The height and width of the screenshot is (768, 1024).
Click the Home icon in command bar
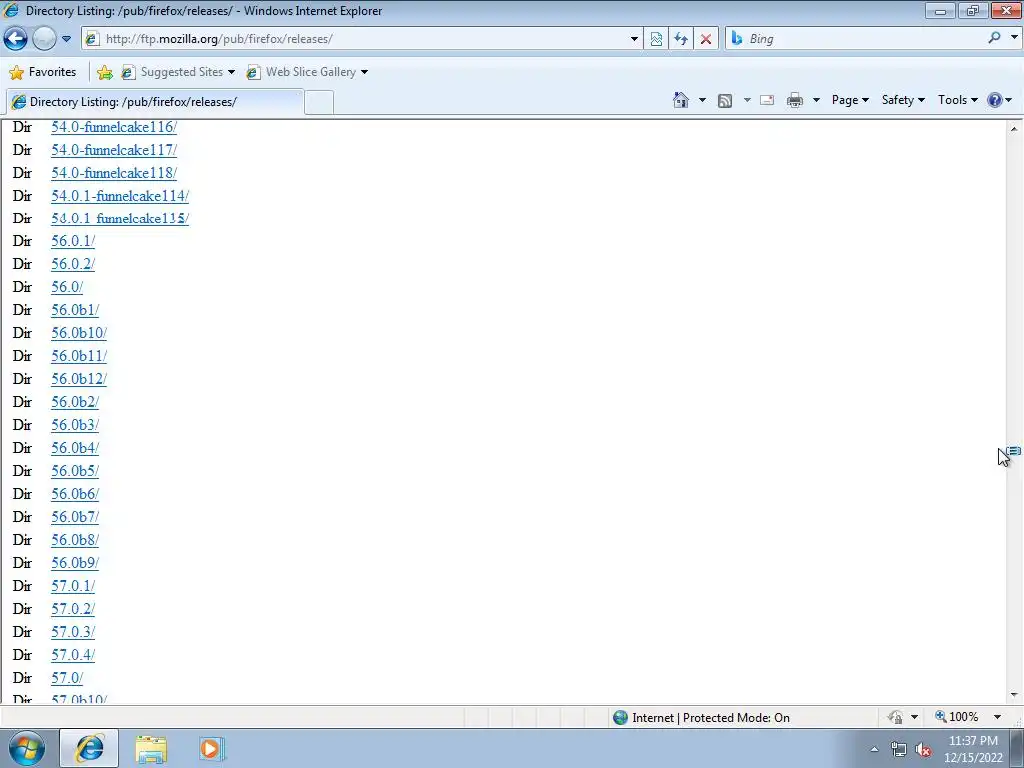[x=680, y=100]
